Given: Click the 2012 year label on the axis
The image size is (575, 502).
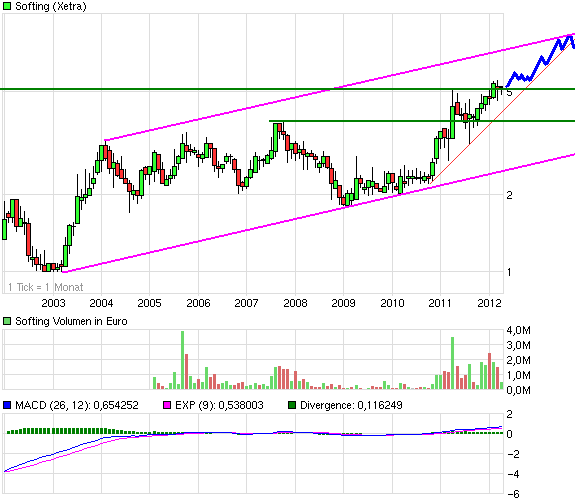Looking at the screenshot, I should [489, 303].
